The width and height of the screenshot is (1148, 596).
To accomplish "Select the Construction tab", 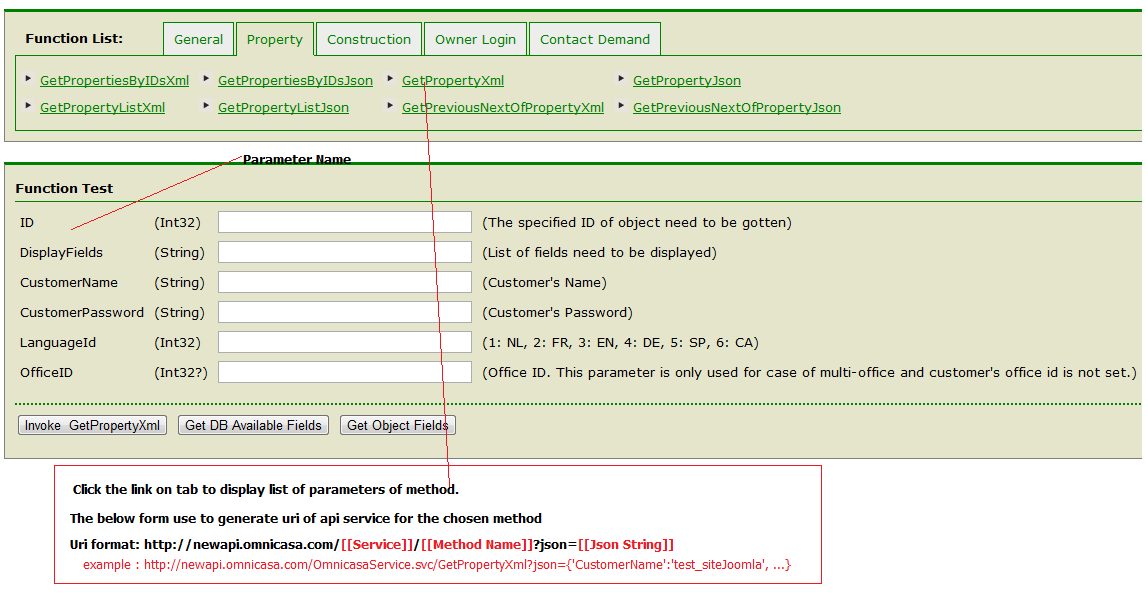I will click(x=369, y=40).
